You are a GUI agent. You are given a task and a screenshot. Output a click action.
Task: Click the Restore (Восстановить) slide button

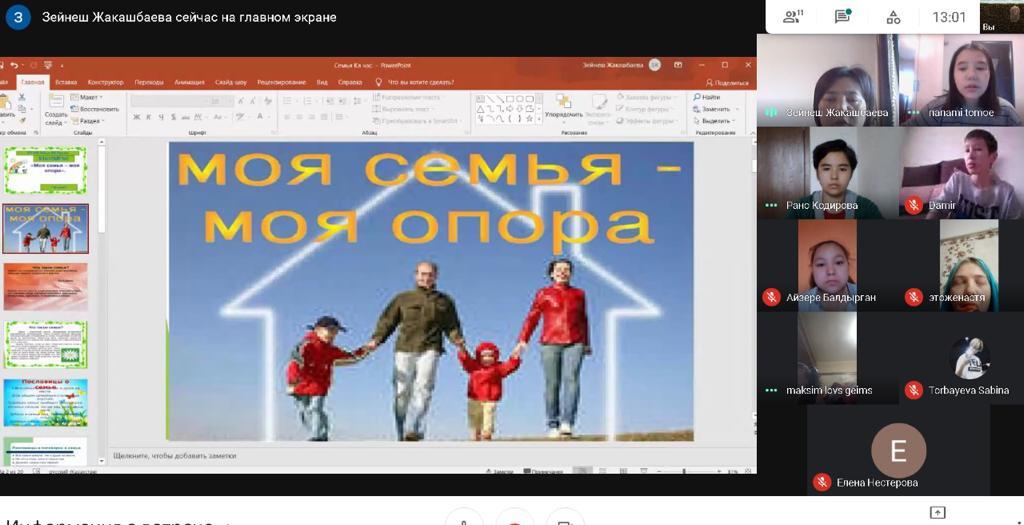[x=98, y=108]
